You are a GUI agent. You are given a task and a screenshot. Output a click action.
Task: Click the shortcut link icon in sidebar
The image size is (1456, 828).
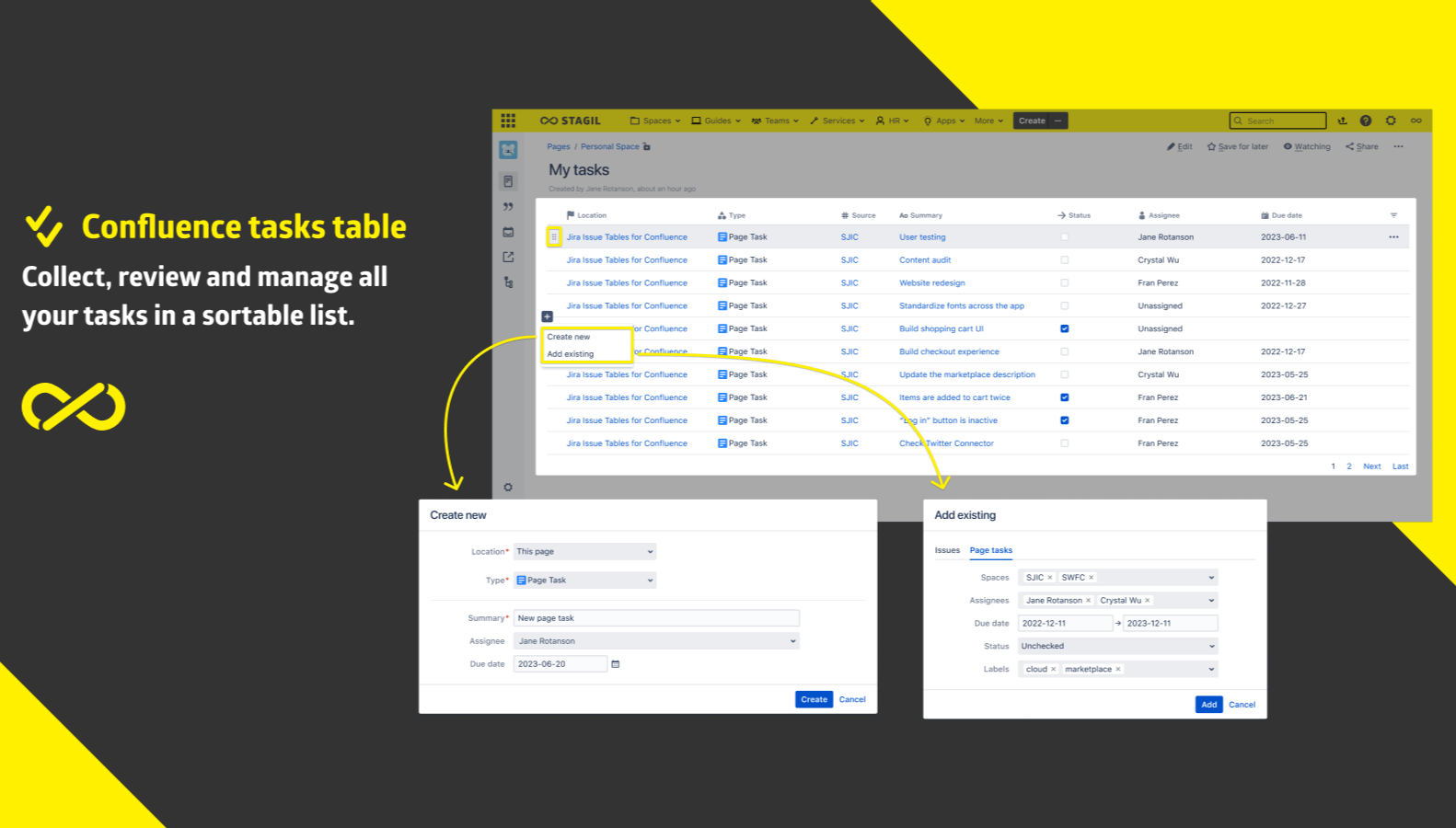(x=508, y=257)
